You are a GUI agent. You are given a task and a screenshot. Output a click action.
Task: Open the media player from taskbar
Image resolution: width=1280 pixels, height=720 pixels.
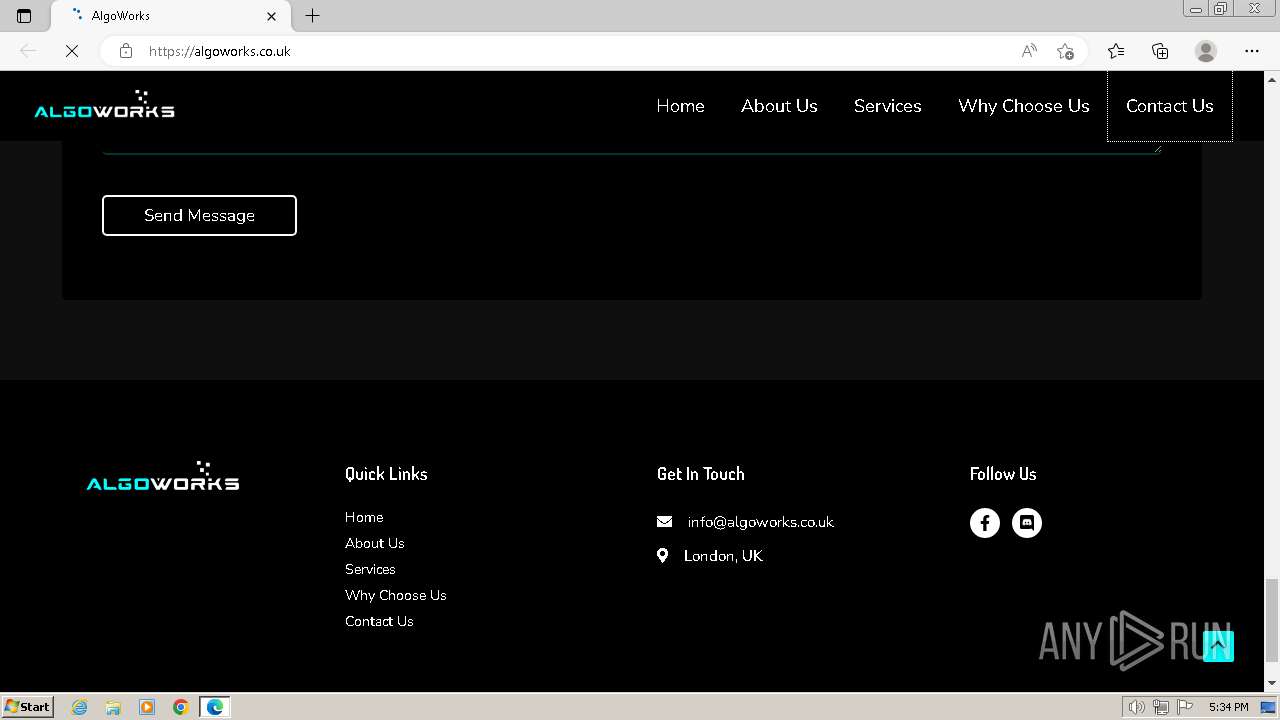[147, 707]
